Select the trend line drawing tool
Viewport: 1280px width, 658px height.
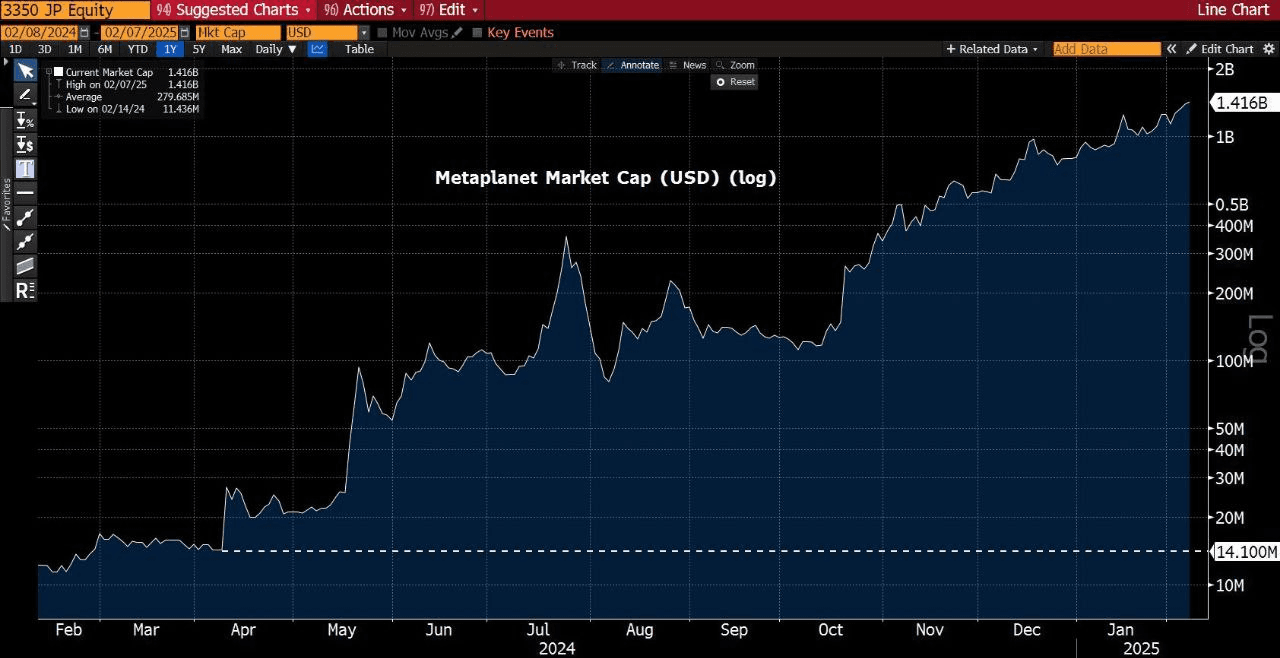click(25, 216)
